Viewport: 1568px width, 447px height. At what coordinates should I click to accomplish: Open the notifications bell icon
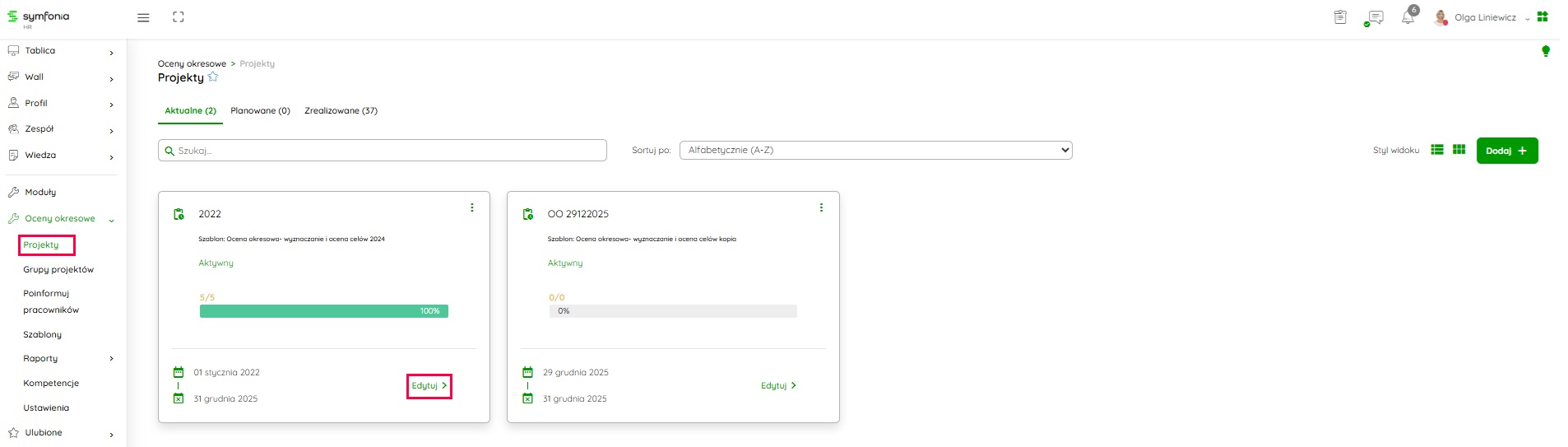(1408, 17)
